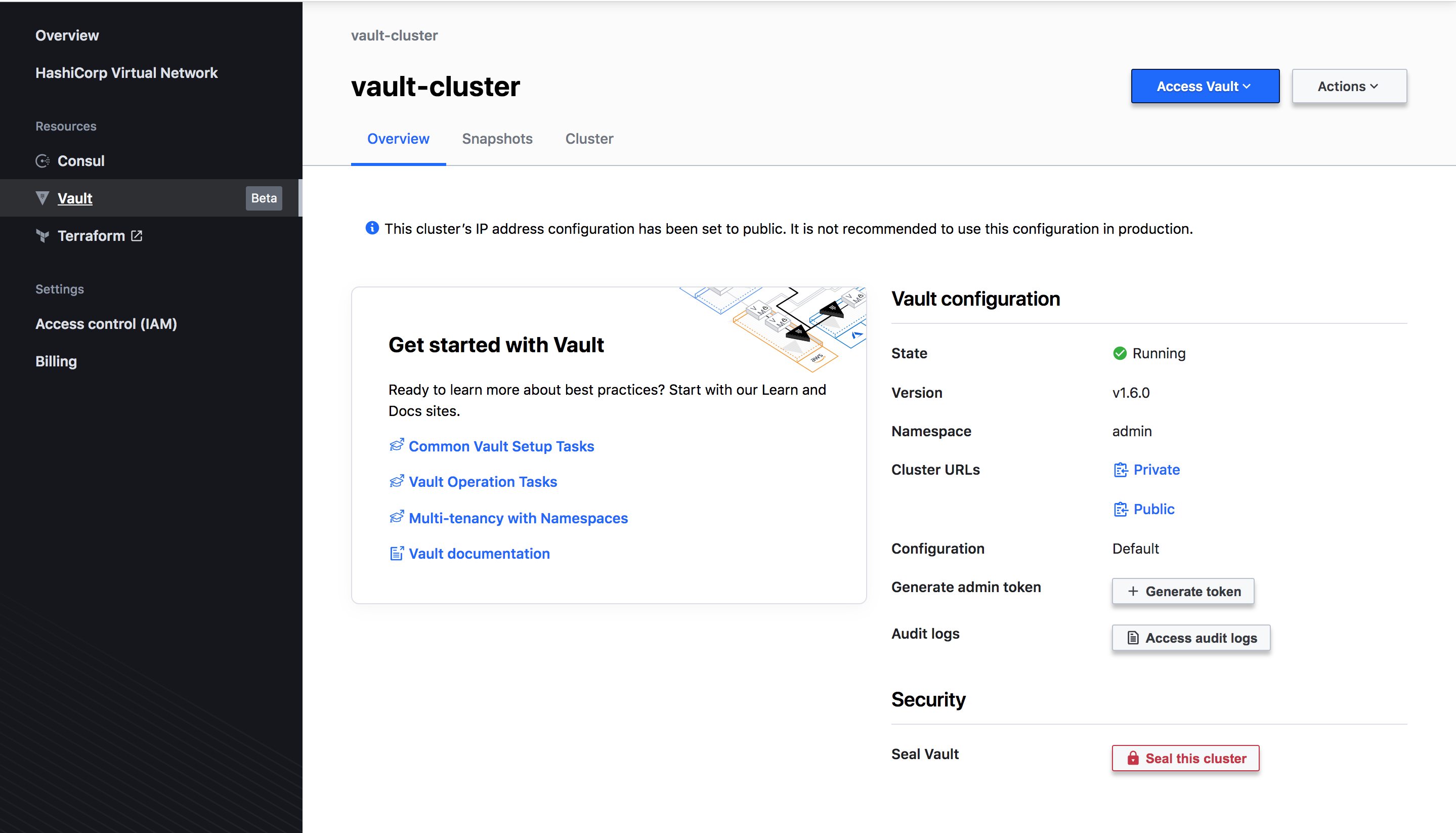Open the Actions dropdown menu
1456x833 pixels.
click(x=1349, y=87)
